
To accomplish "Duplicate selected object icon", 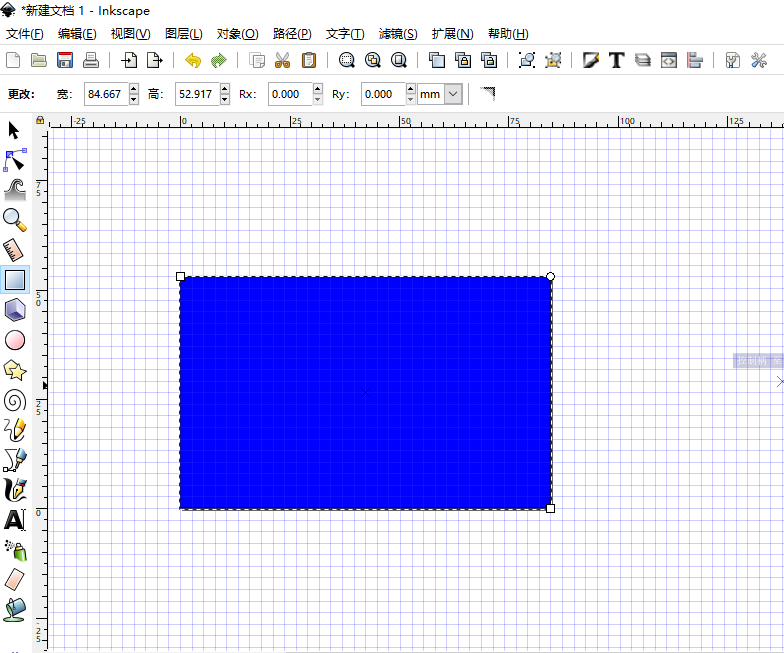I will pos(436,60).
